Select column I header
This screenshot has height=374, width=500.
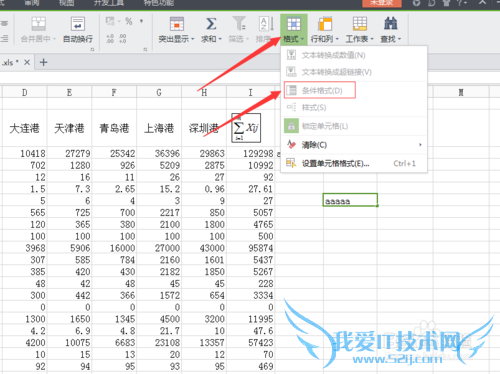click(x=250, y=92)
